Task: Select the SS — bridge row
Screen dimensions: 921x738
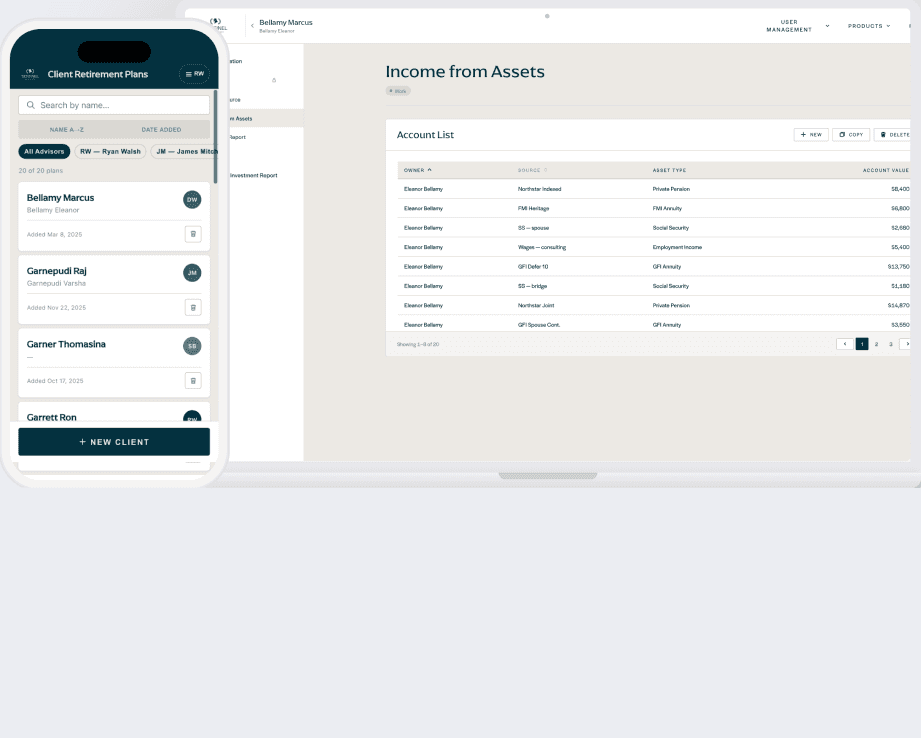Action: point(654,286)
